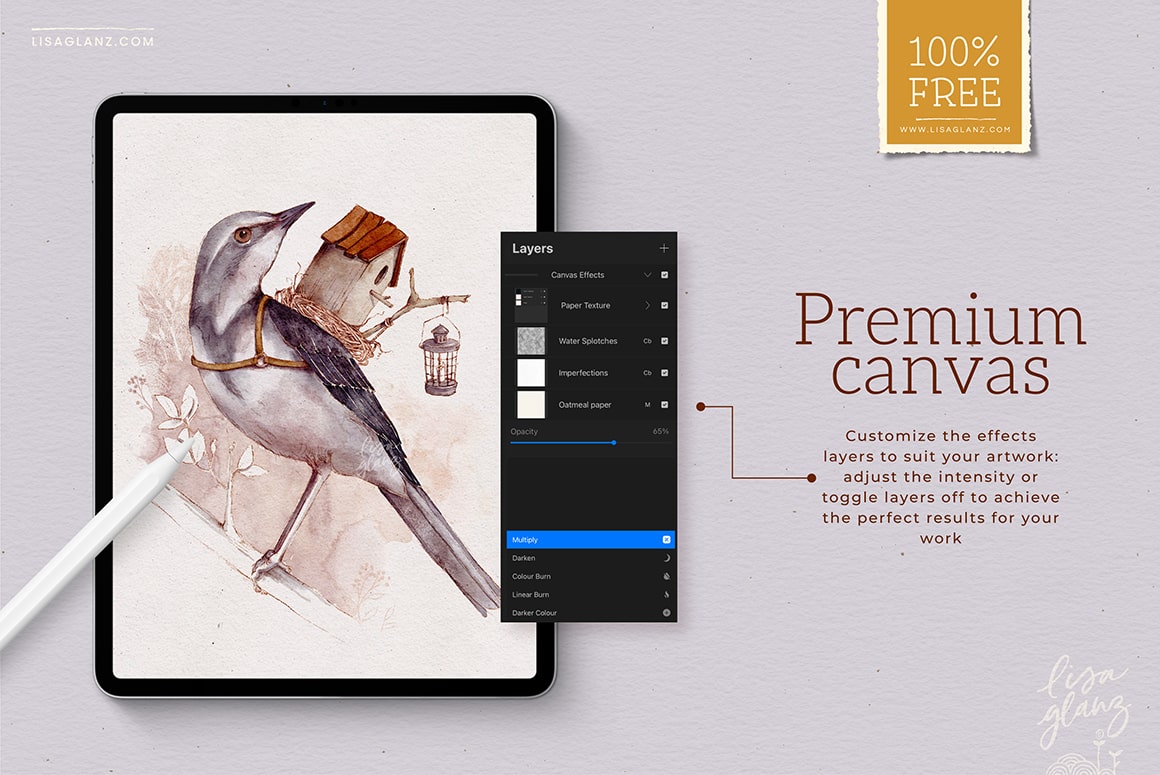Click the layer Opacity slider handle
The image size is (1160, 775).
point(613,442)
